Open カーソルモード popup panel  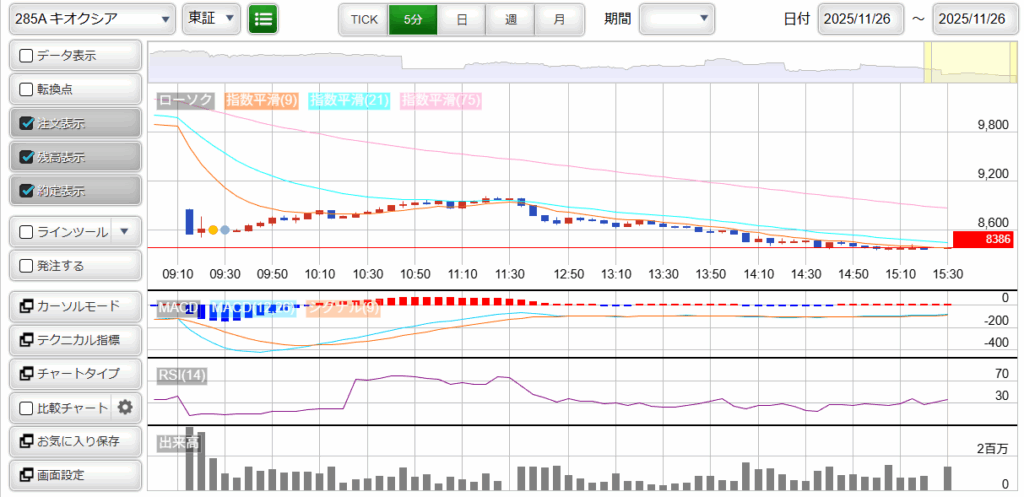click(x=74, y=306)
